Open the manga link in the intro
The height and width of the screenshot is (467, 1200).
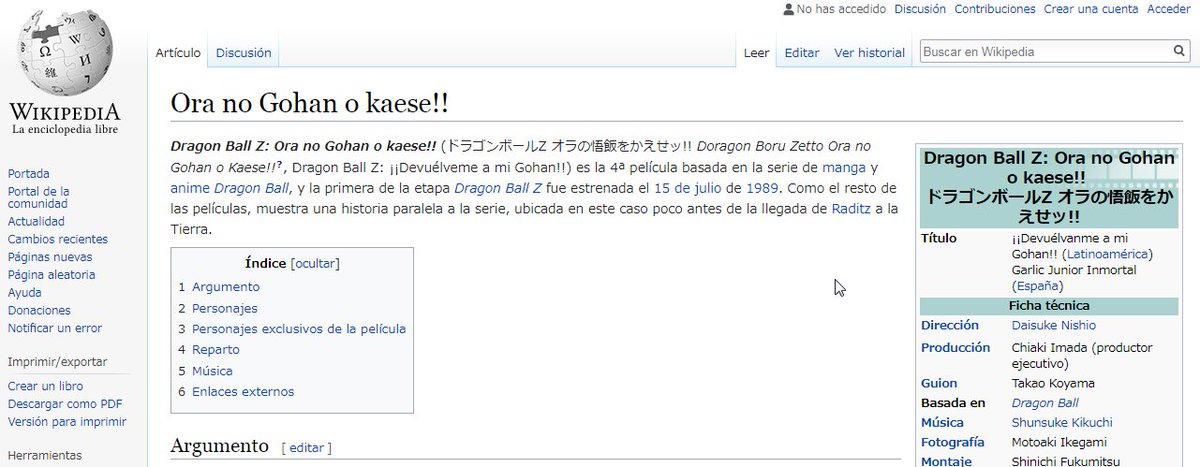pos(842,167)
